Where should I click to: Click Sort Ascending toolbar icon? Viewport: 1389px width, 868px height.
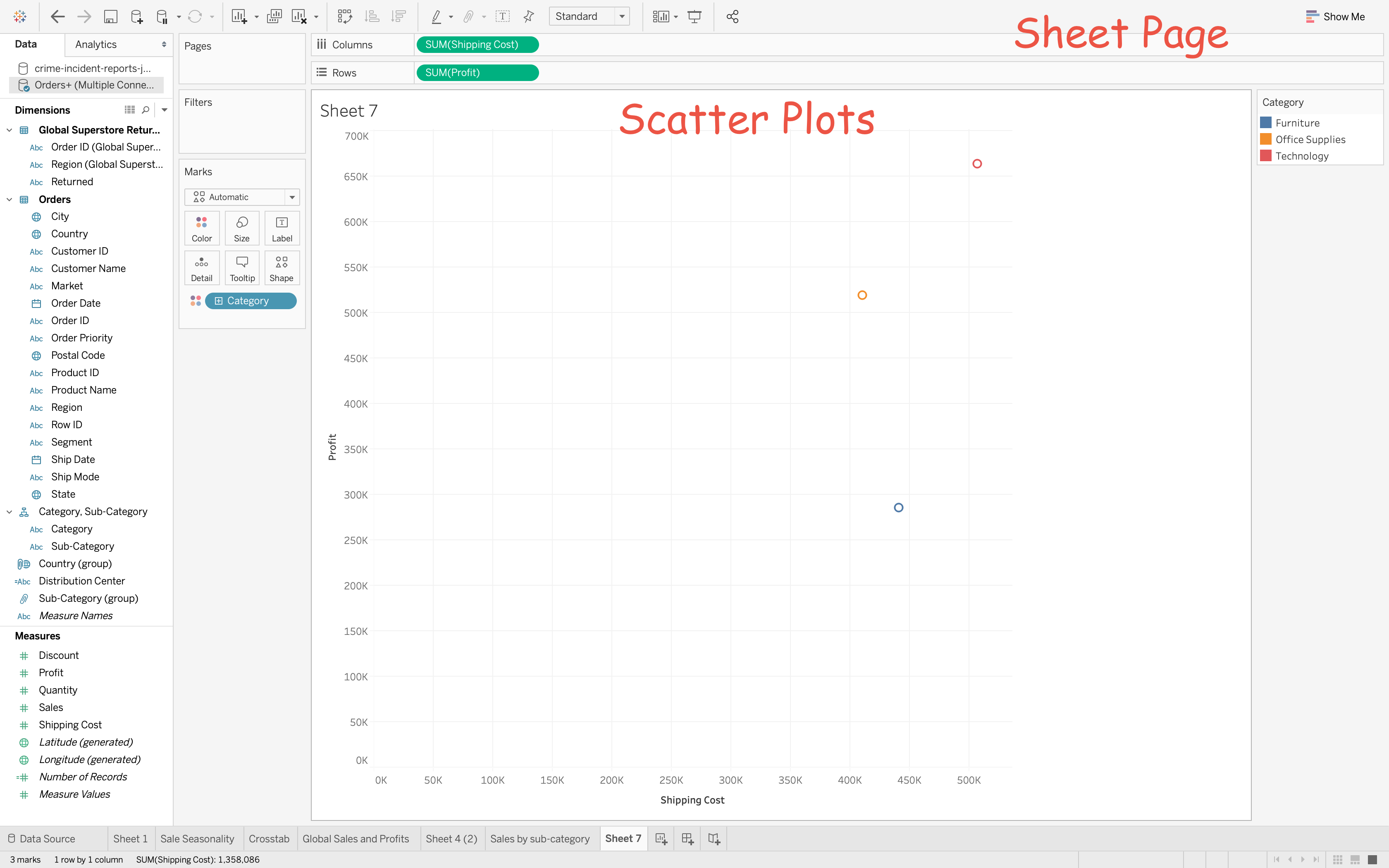click(372, 17)
